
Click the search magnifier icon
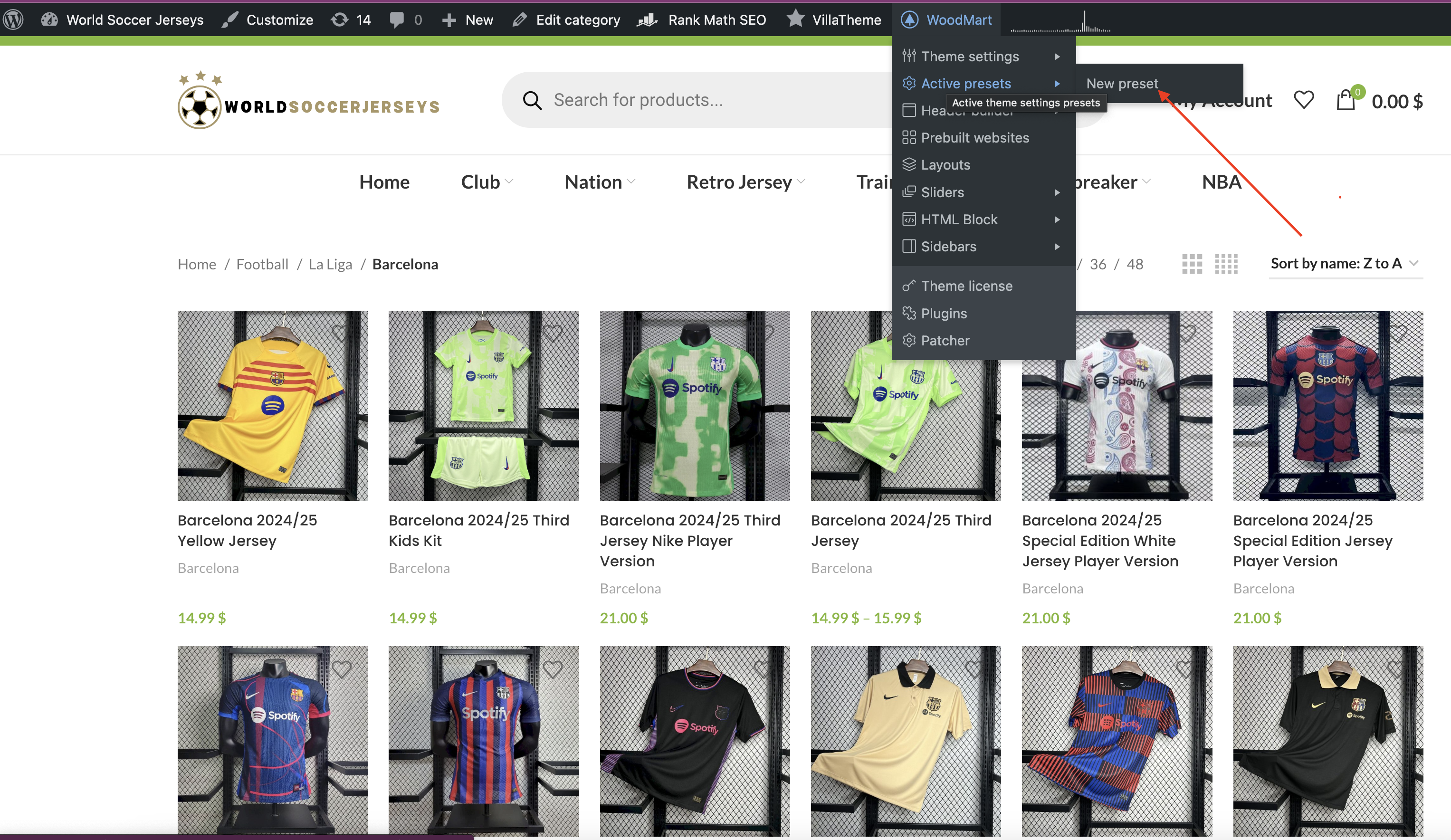532,100
